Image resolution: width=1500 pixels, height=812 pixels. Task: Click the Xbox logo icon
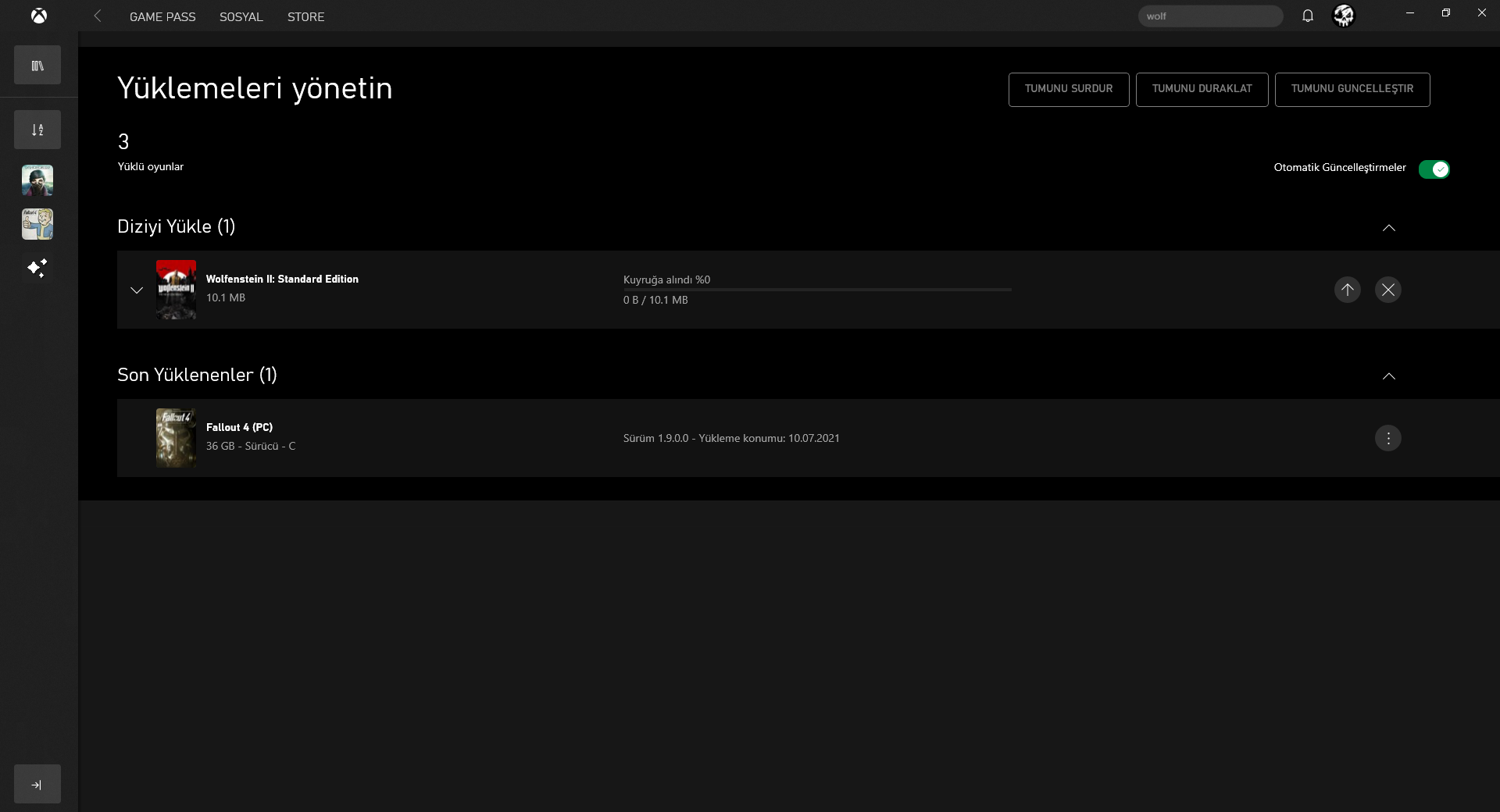[x=38, y=16]
